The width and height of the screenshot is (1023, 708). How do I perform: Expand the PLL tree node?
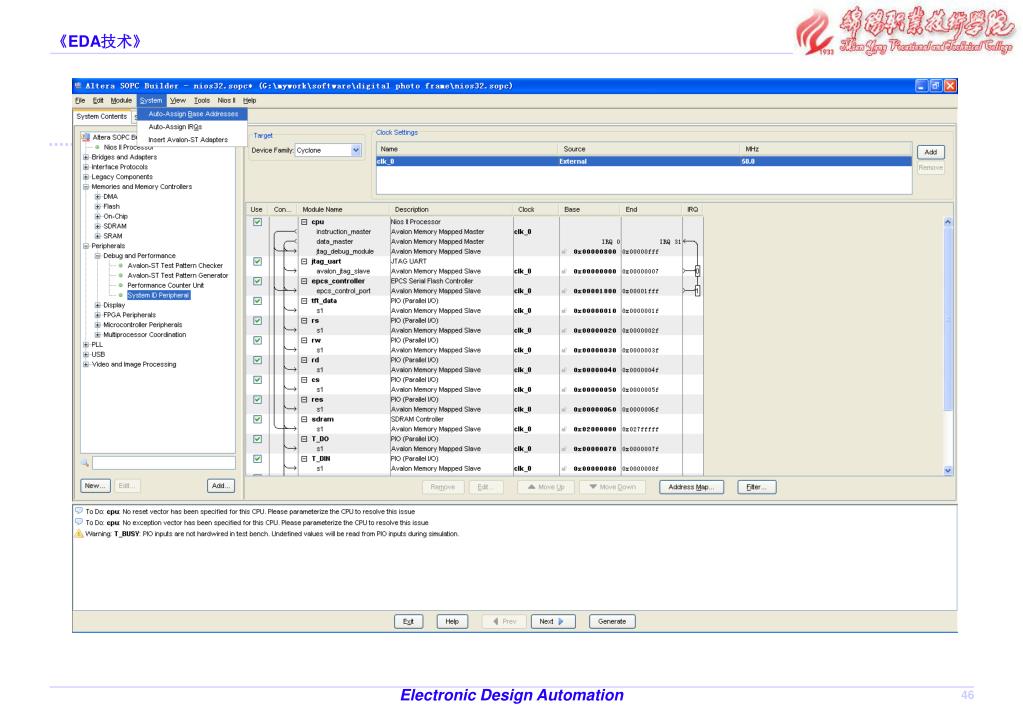[85, 345]
